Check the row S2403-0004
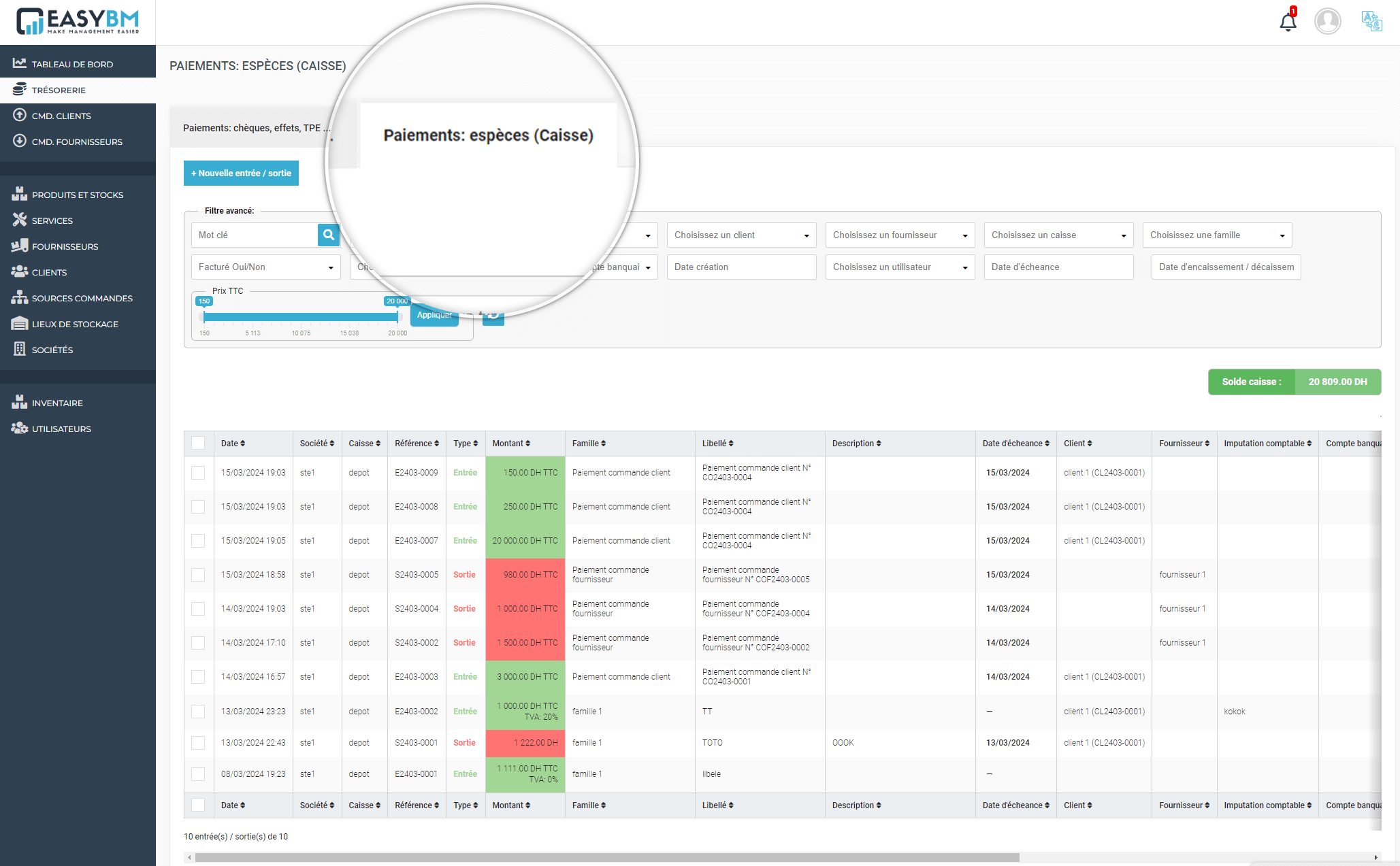 click(198, 609)
